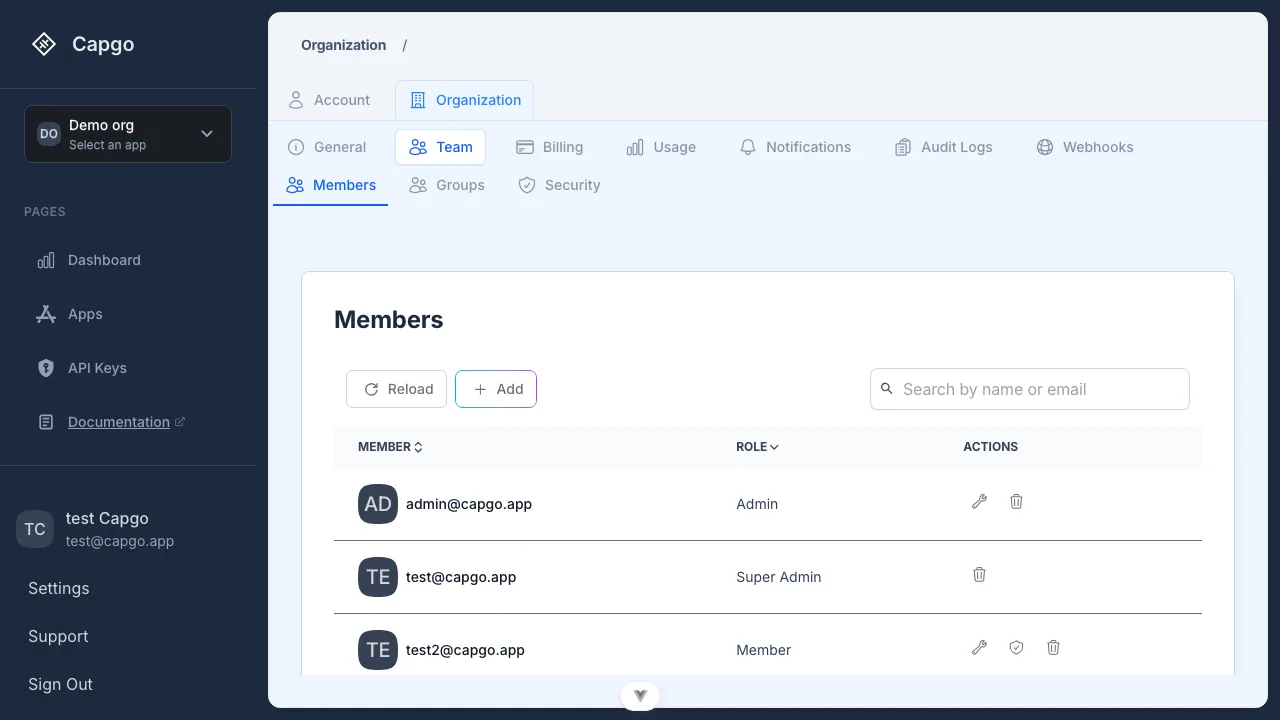Open the Demo org selector dropdown
This screenshot has height=720, width=1280.
(x=128, y=134)
